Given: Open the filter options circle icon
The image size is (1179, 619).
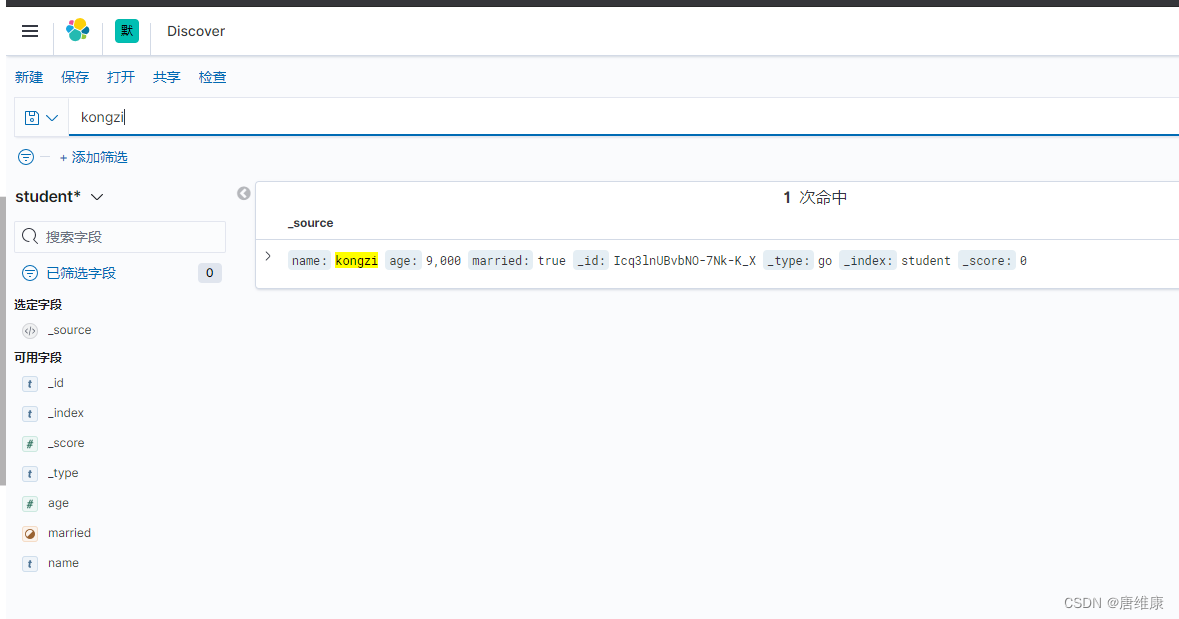Looking at the screenshot, I should pos(26,157).
